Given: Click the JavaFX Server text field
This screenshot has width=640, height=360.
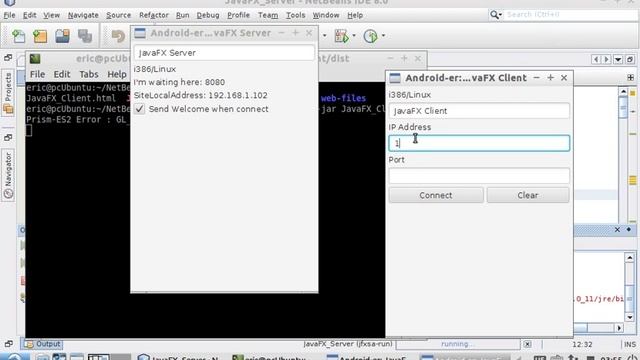Looking at the screenshot, I should [224, 53].
